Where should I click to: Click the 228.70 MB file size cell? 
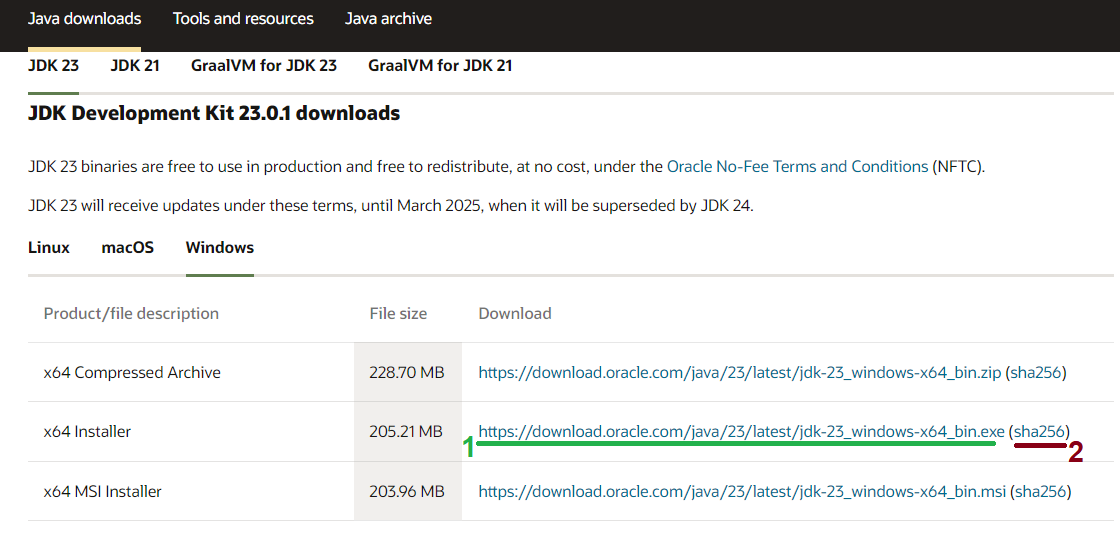coord(407,372)
